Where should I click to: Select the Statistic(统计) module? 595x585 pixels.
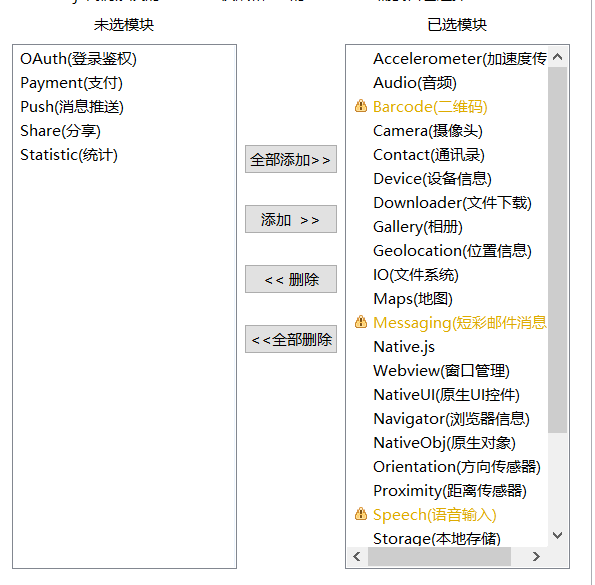[x=69, y=155]
